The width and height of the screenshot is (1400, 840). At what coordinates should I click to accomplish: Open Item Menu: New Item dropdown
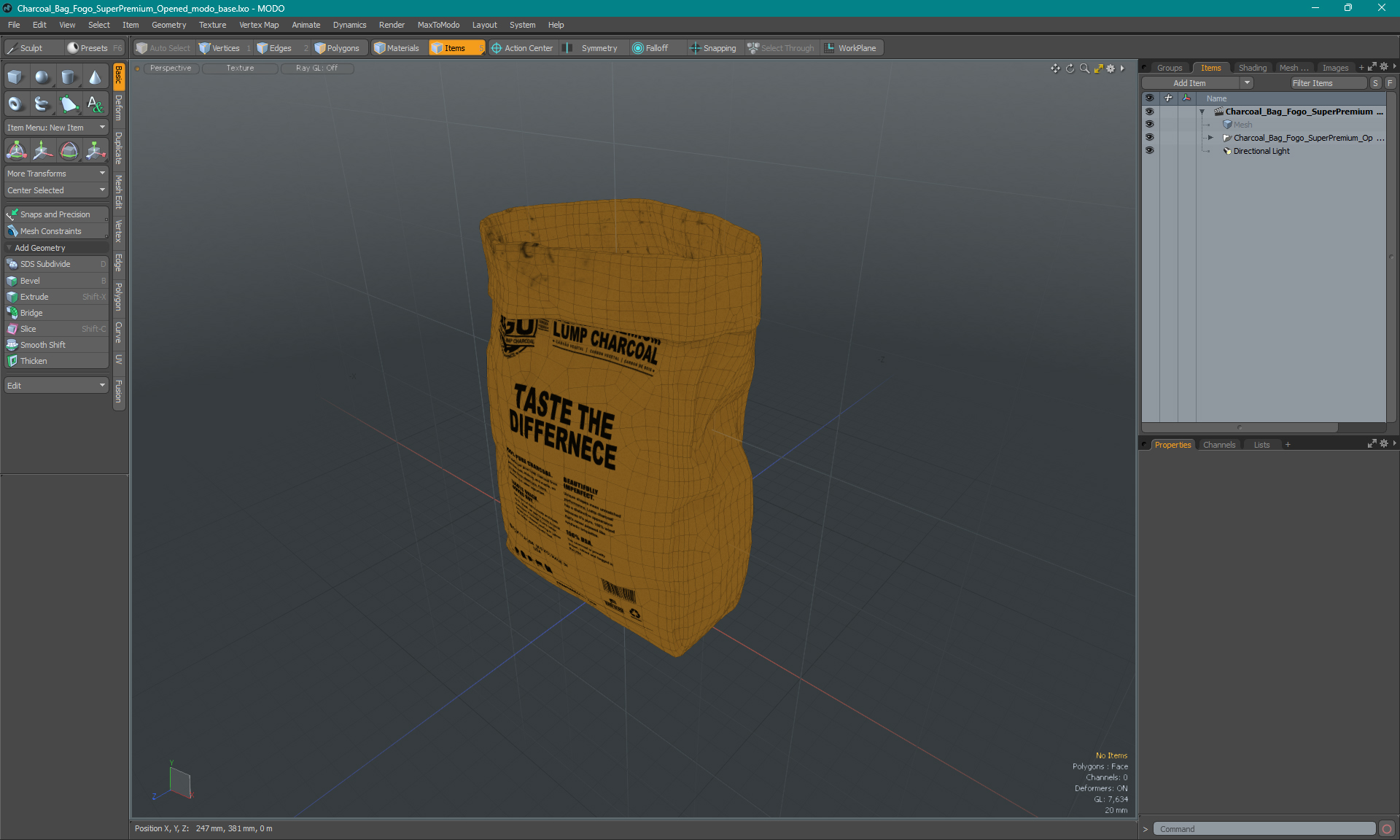pyautogui.click(x=56, y=128)
